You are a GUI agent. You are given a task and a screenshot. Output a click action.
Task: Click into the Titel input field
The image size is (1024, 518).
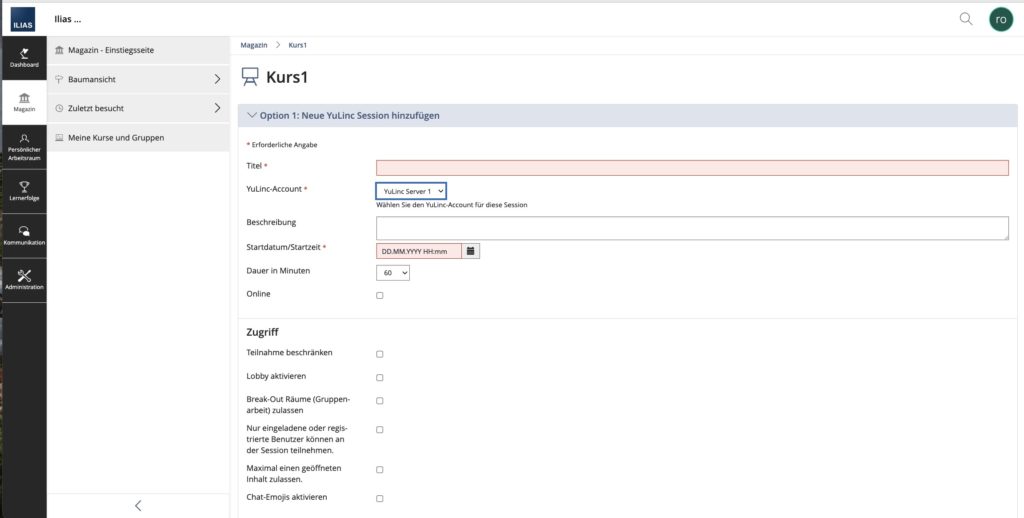[692, 168]
